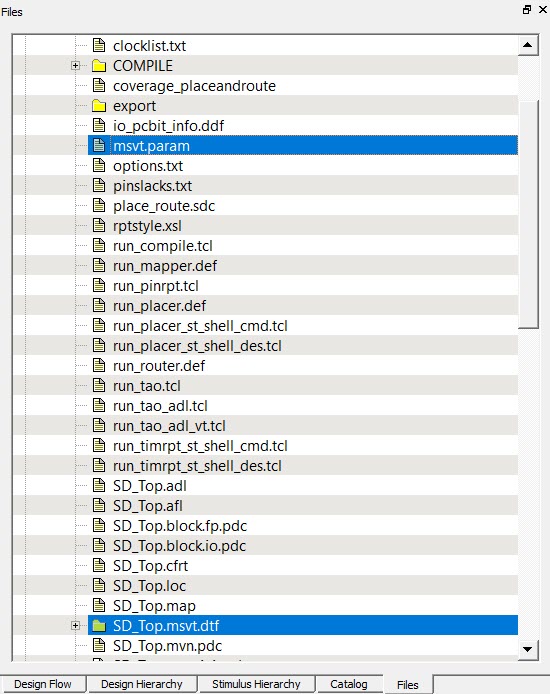Click the scroll up arrow button
The image size is (550, 694).
pos(528,45)
